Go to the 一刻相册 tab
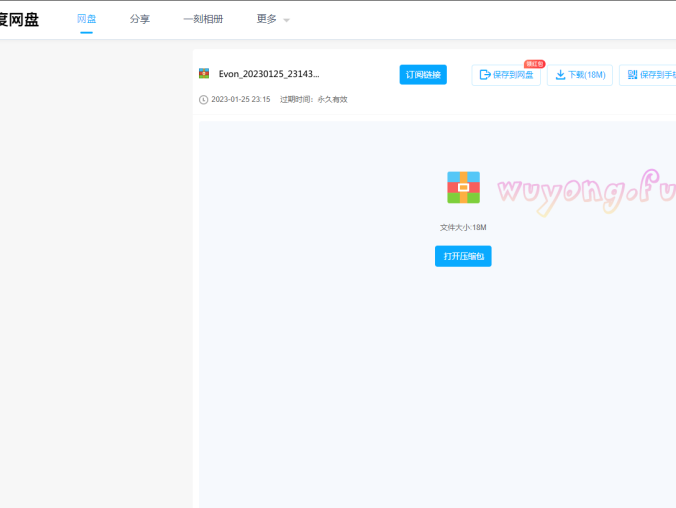This screenshot has width=676, height=508. [203, 19]
